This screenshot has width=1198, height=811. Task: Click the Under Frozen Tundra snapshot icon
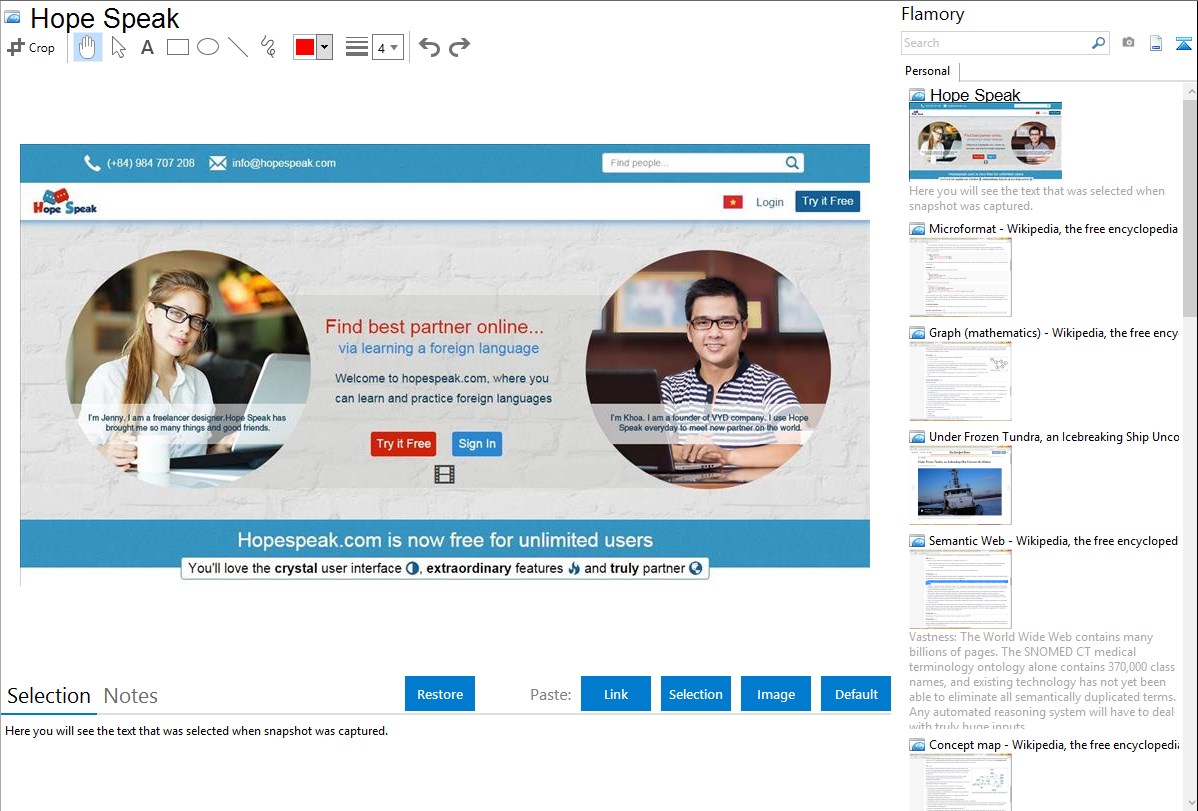point(918,437)
